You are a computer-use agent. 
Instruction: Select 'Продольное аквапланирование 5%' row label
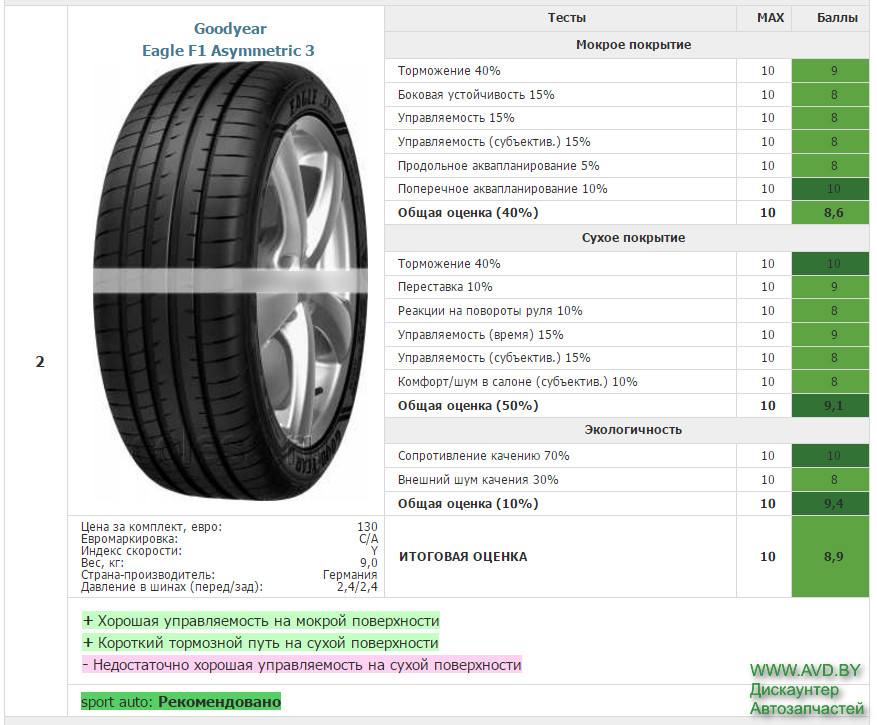pos(498,166)
